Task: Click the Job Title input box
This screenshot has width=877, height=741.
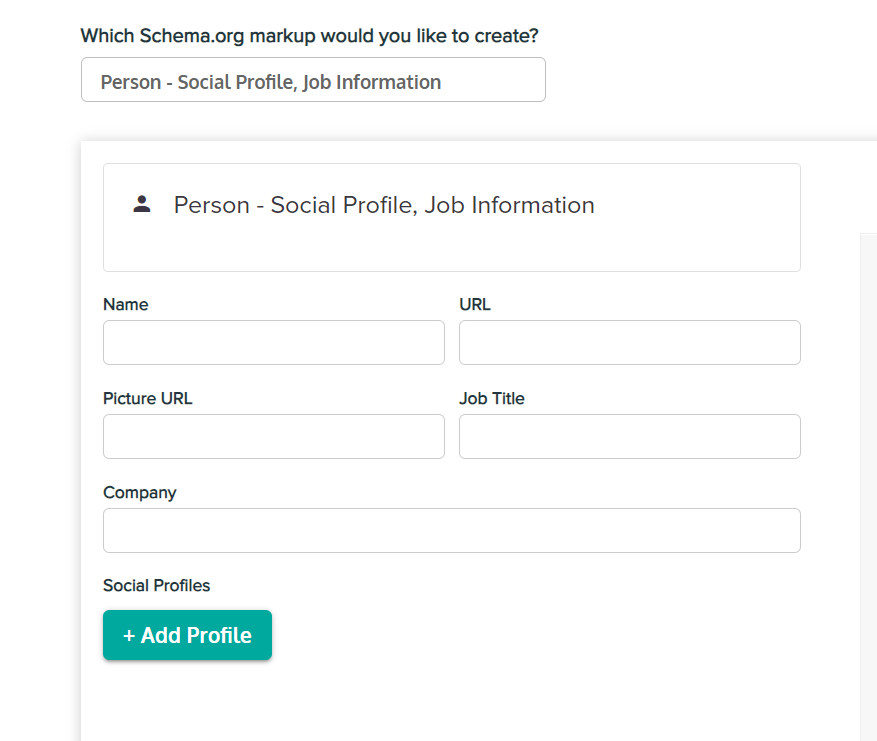Action: [x=629, y=436]
